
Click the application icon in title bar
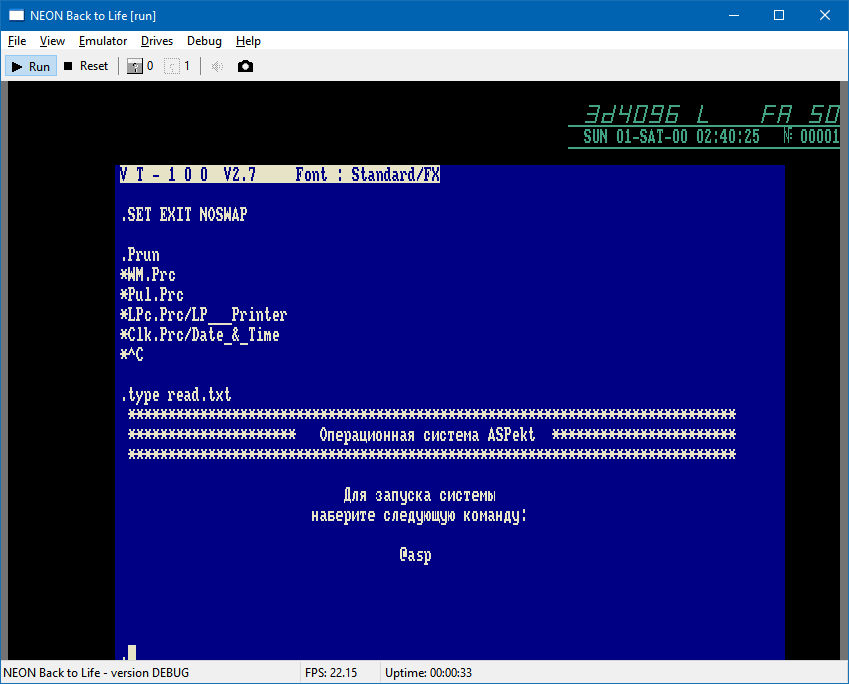[x=16, y=15]
